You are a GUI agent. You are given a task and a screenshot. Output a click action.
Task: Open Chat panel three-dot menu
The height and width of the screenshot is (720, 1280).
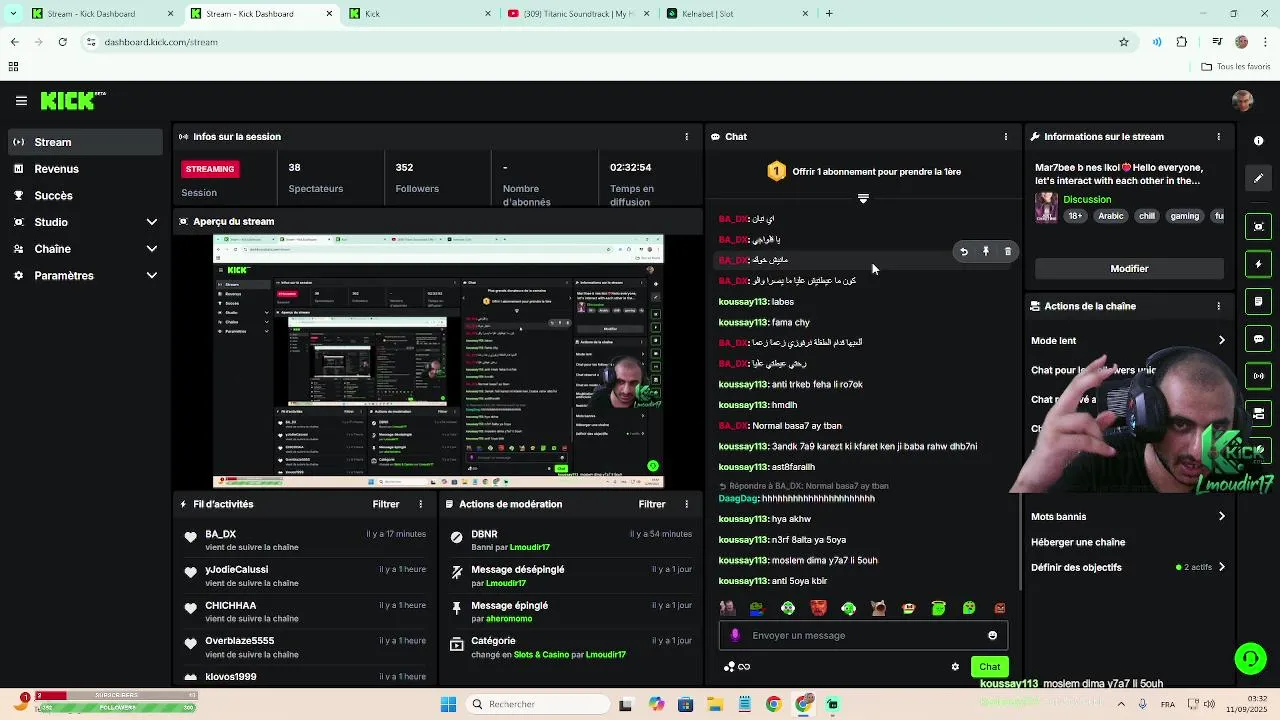pos(1006,137)
